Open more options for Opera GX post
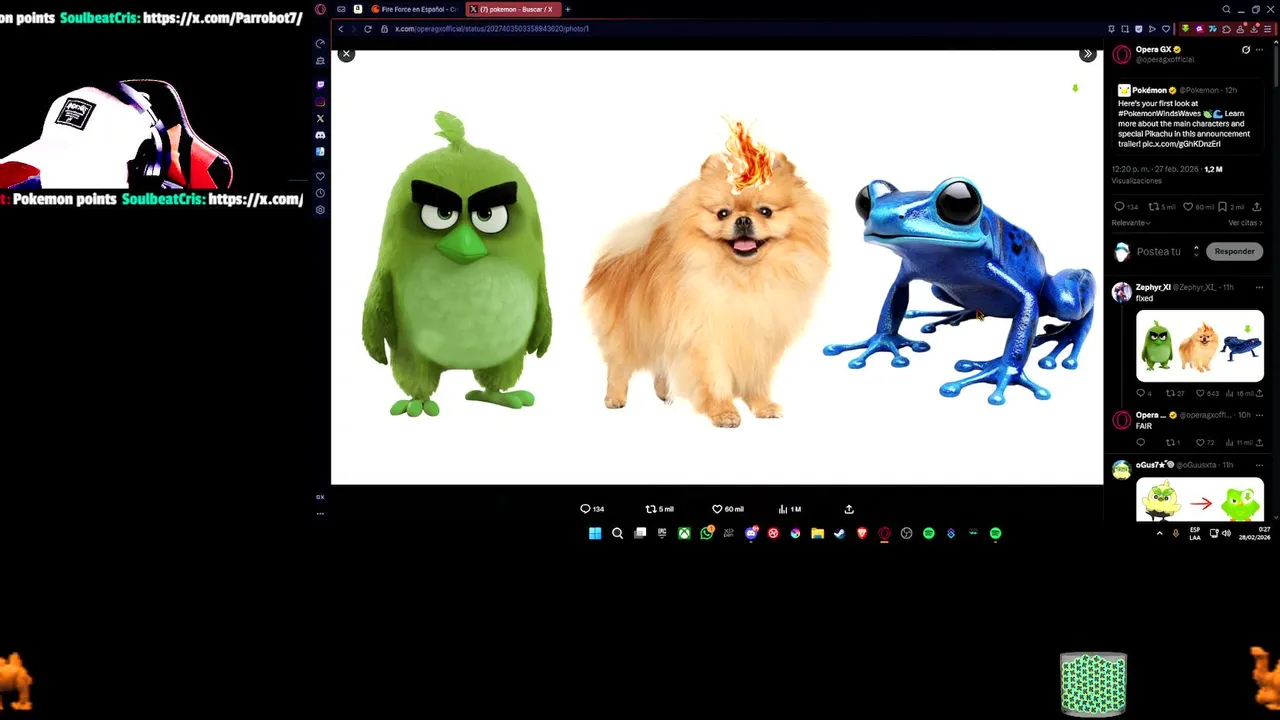The width and height of the screenshot is (1280, 720). [1259, 50]
